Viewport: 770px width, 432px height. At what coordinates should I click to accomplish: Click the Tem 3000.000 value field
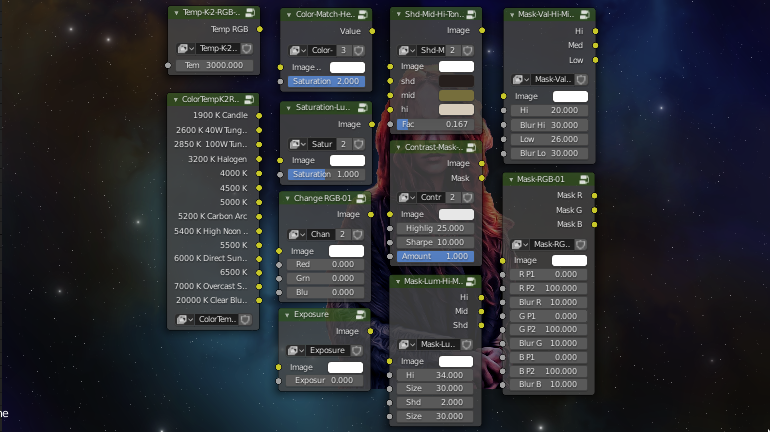tap(214, 65)
